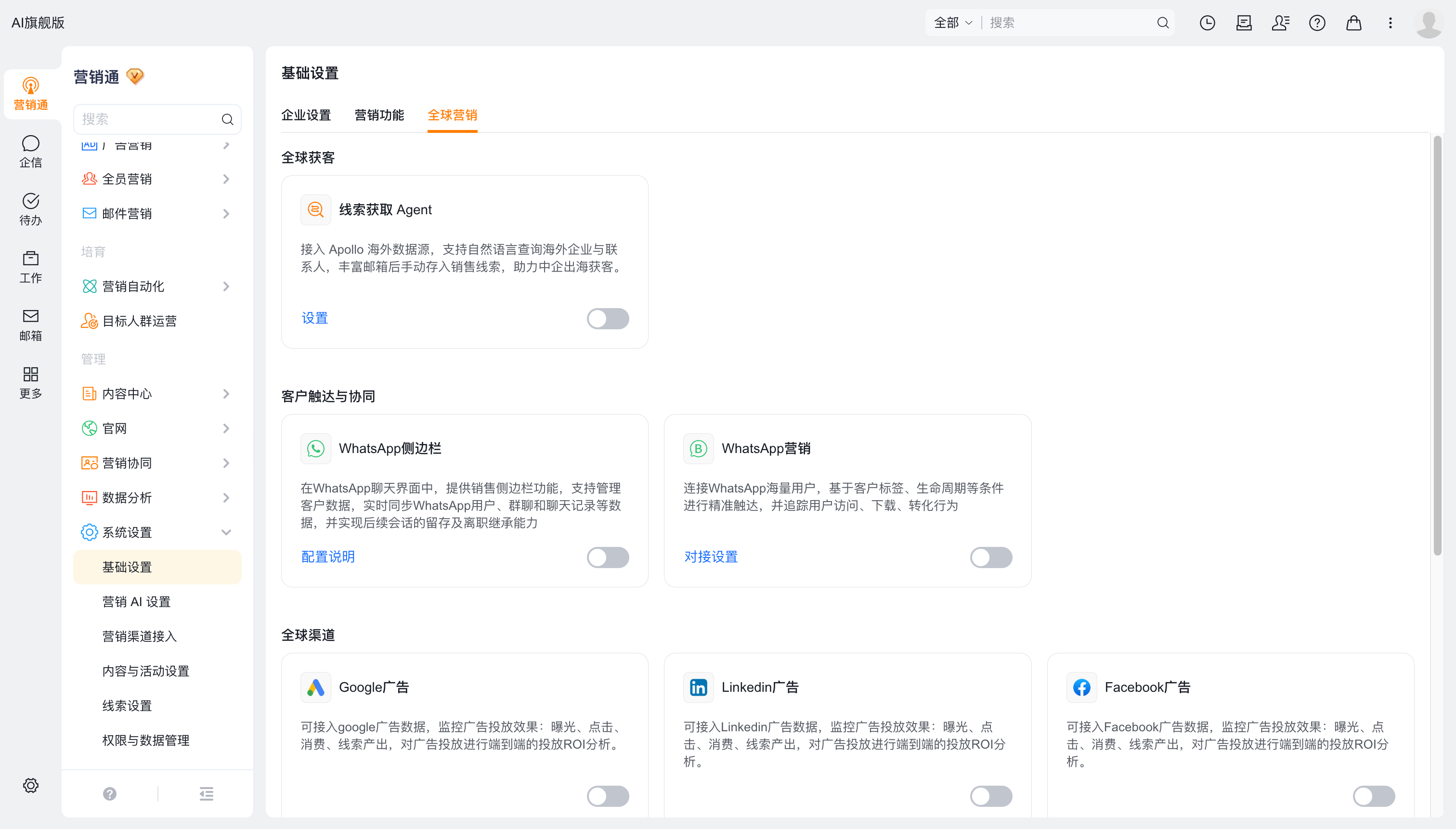Click the contacts list icon in top bar
The width and height of the screenshot is (1456, 829).
click(x=1281, y=23)
